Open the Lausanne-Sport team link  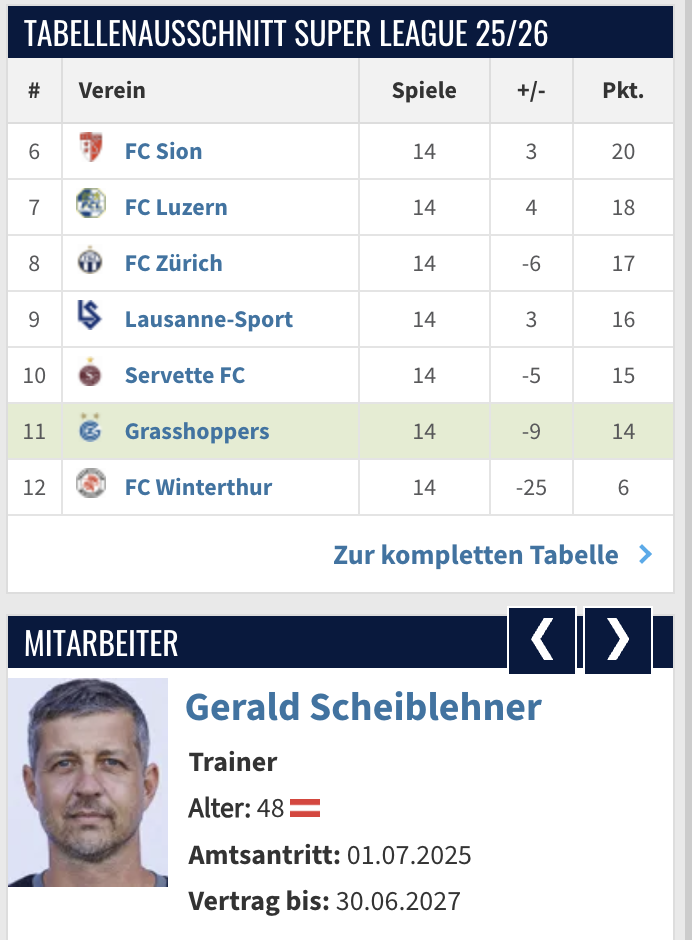(209, 319)
